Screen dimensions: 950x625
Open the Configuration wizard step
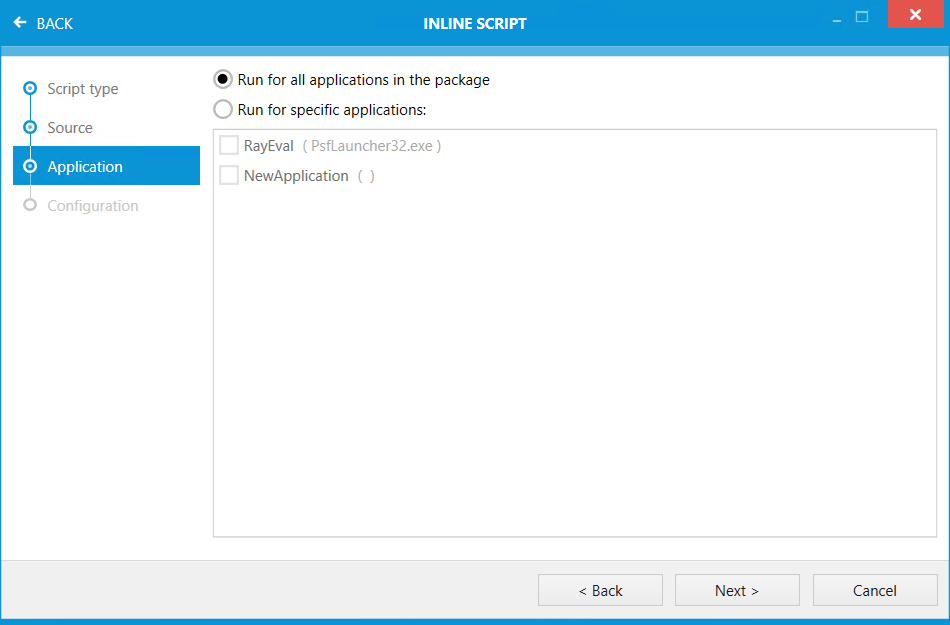pyautogui.click(x=91, y=205)
